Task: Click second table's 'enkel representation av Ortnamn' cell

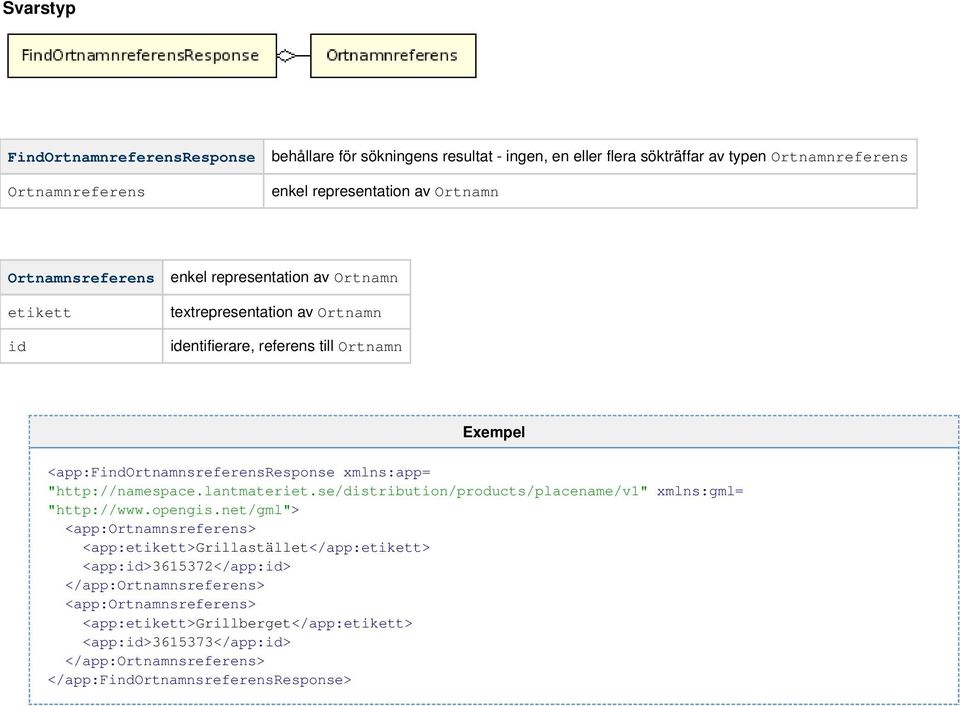Action: 287,277
